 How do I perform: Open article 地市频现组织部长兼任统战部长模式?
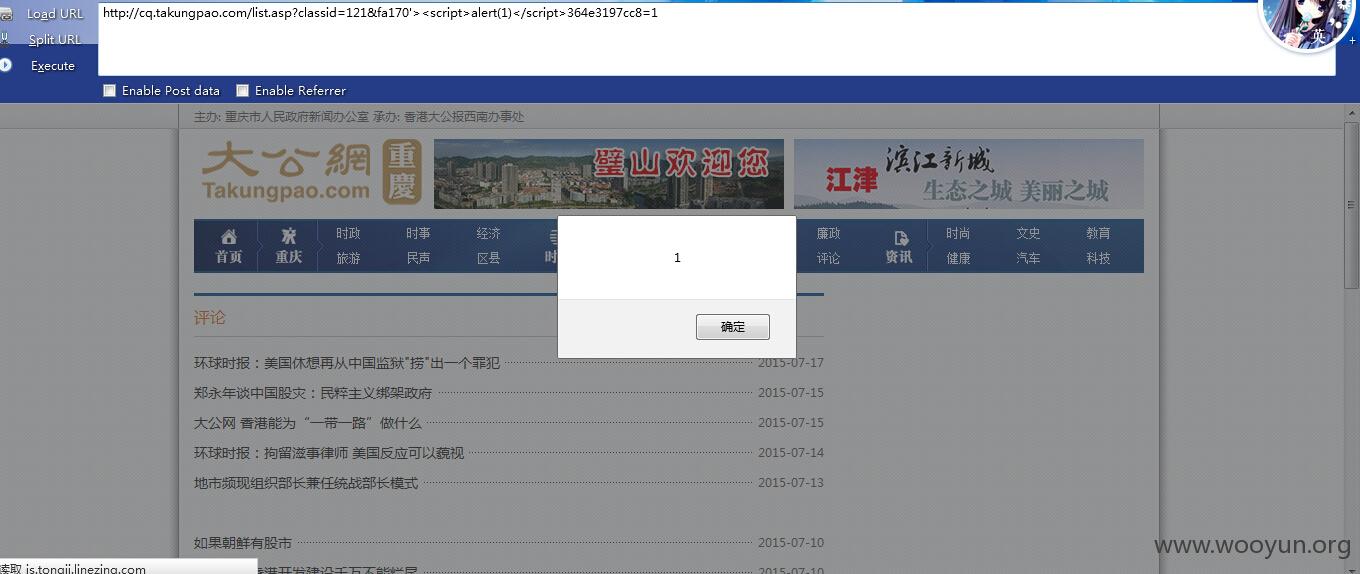tap(306, 483)
